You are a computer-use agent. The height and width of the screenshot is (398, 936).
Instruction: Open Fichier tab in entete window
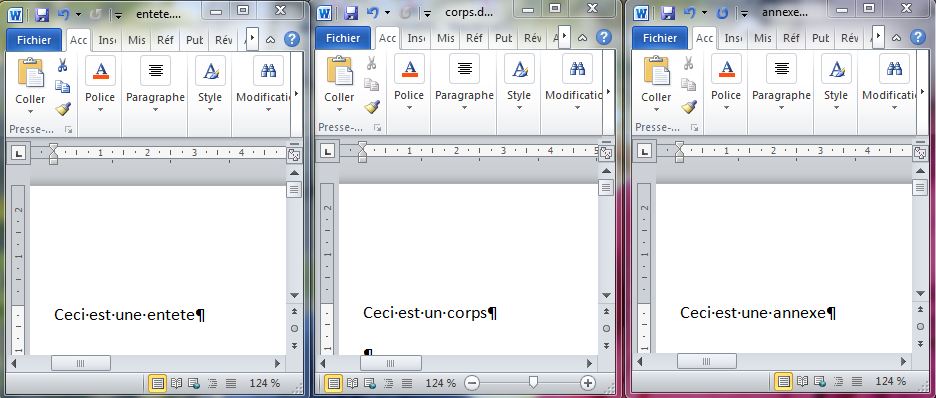tap(34, 40)
